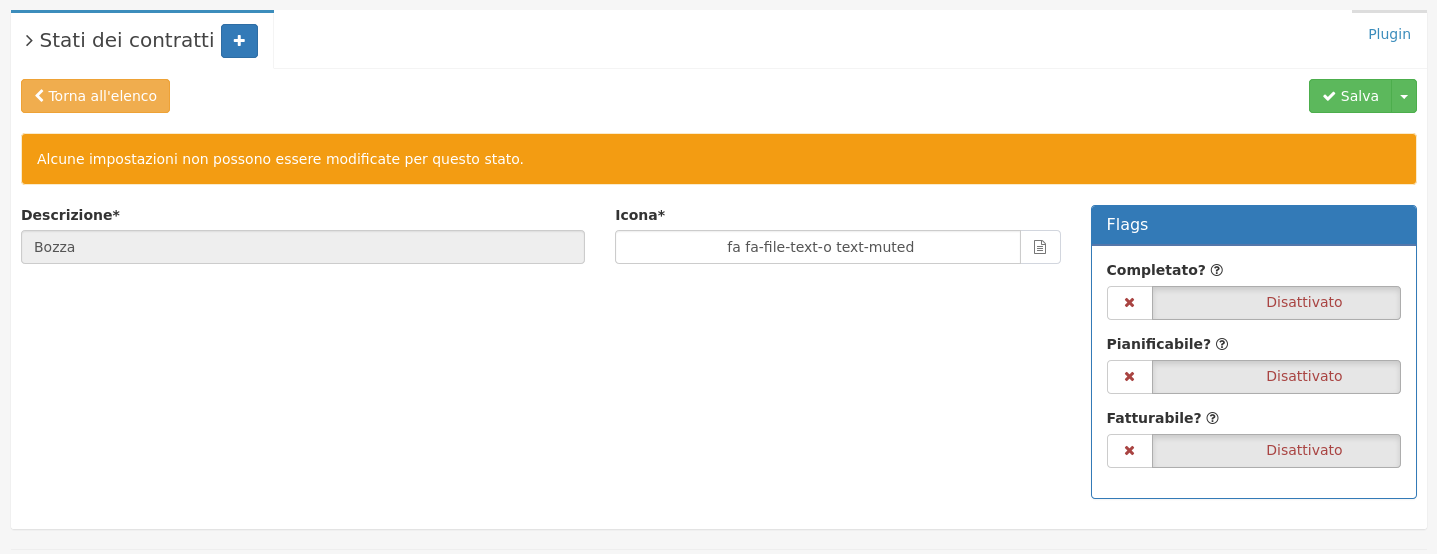Click the Flags panel header

click(x=1254, y=225)
